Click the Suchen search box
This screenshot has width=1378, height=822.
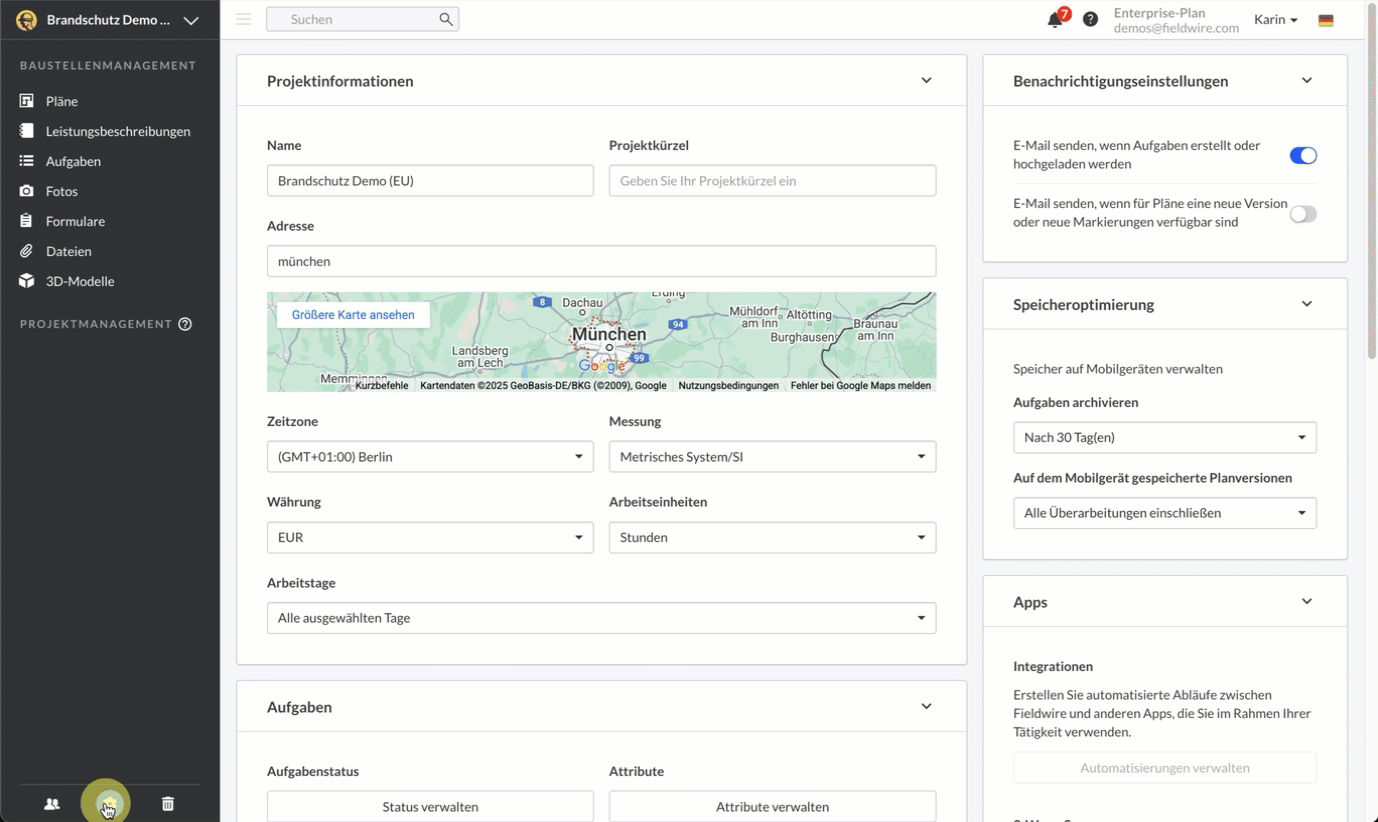[x=362, y=19]
